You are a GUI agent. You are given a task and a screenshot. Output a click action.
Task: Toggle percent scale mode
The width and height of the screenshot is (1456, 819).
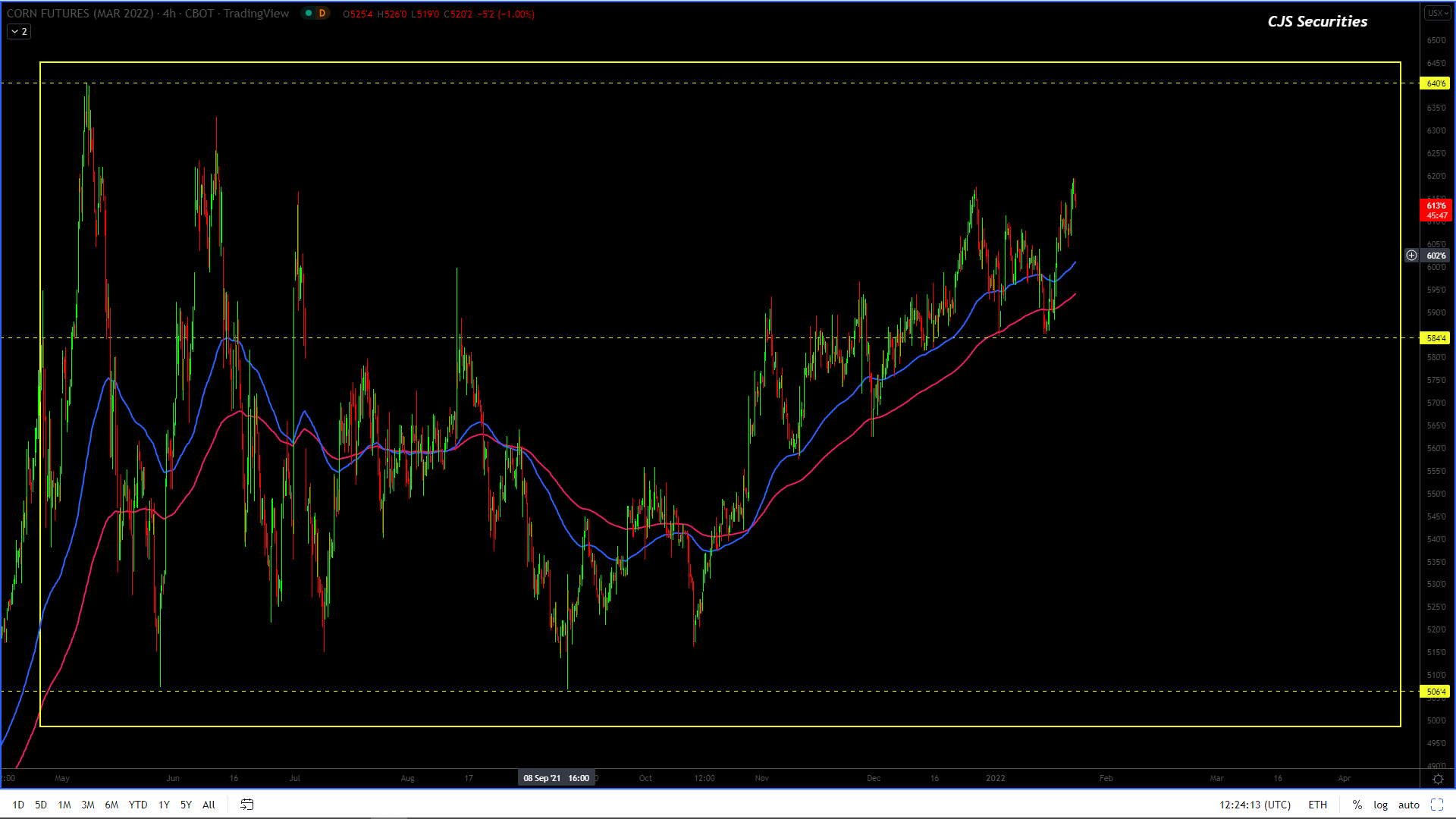pos(1357,805)
